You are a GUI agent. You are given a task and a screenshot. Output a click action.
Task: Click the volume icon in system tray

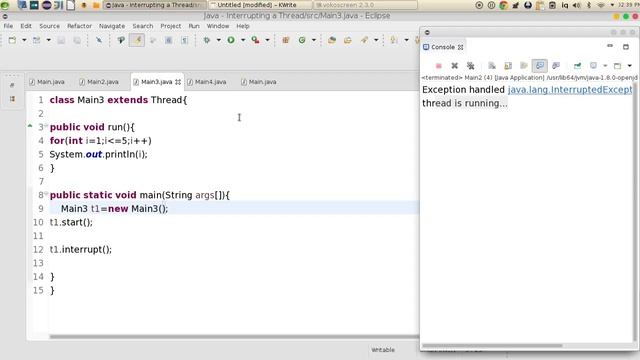coord(576,5)
